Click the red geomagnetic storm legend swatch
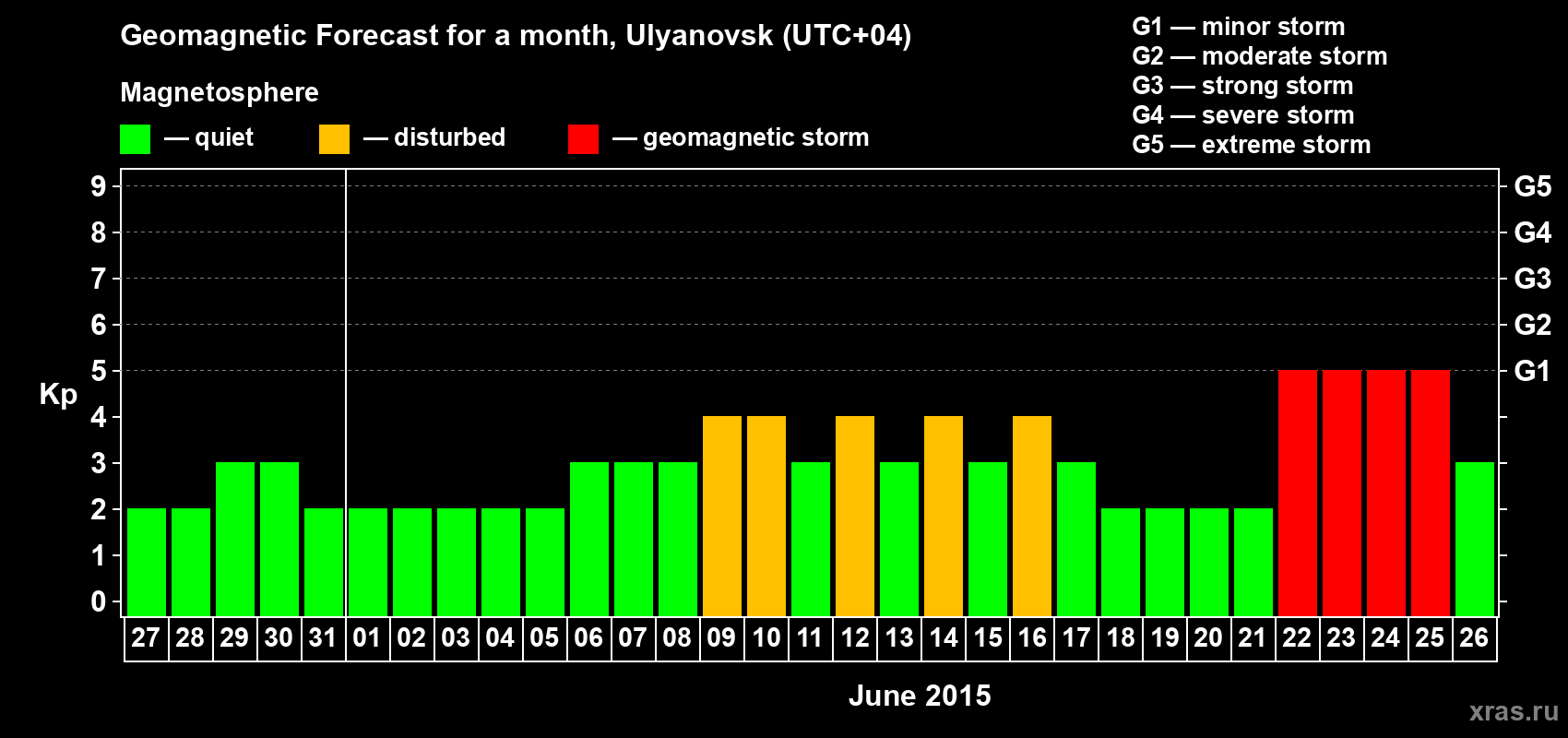 coord(583,139)
